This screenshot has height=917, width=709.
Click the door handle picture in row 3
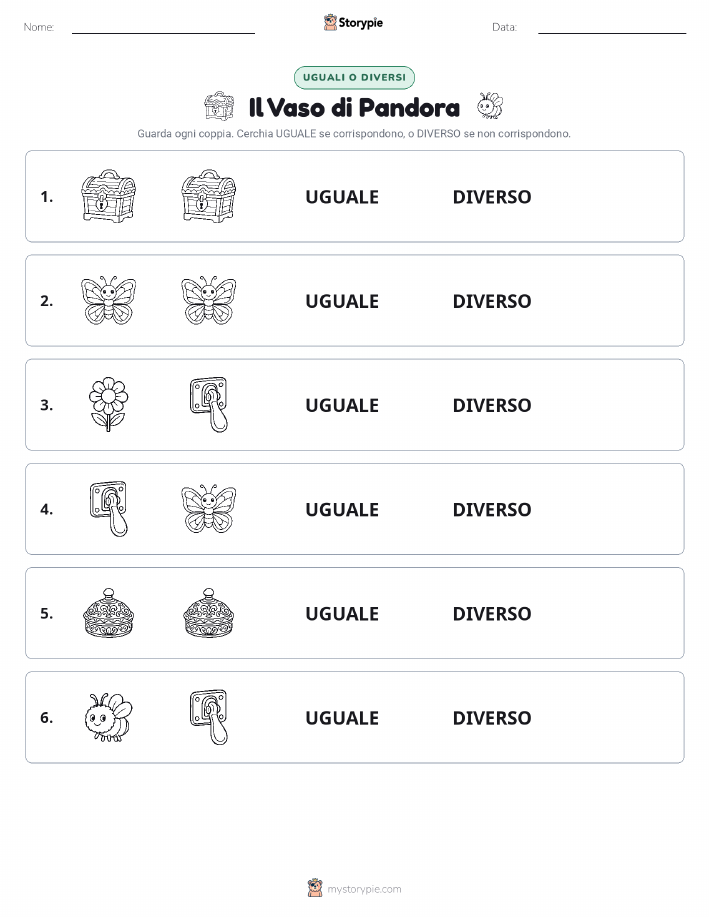[x=209, y=405]
